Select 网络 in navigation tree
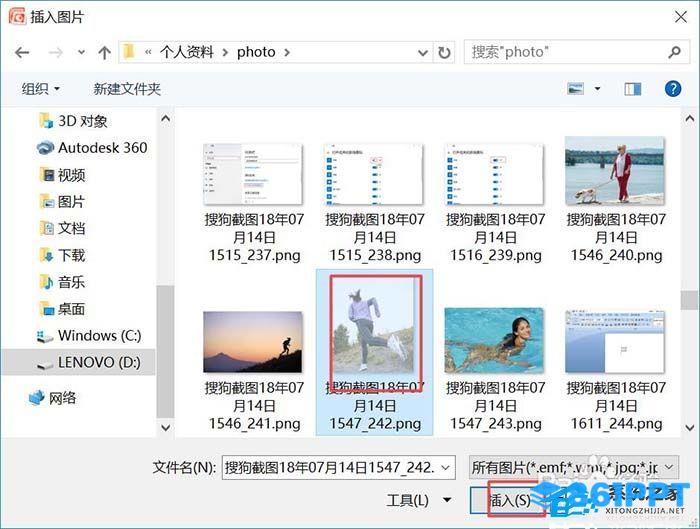The image size is (700, 529). click(x=53, y=397)
